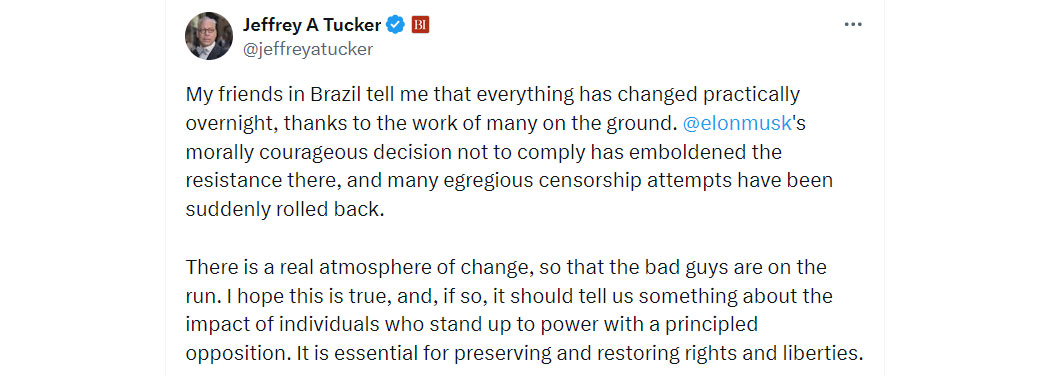Click the line starting 'impact of individuals'
Viewport: 1050px width, 376px height.
(471, 325)
